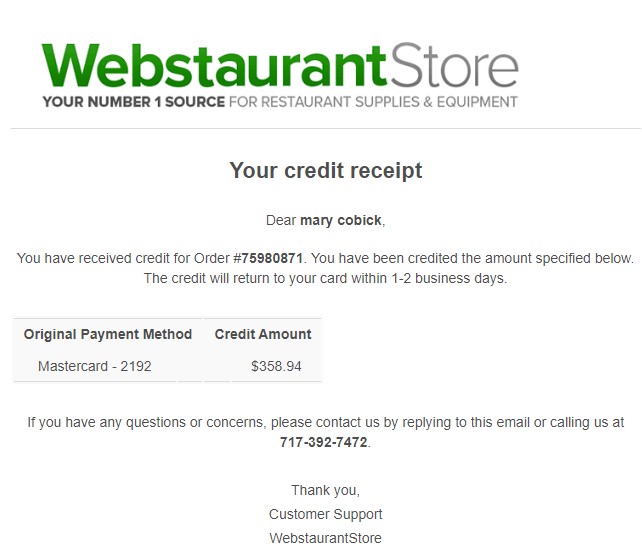
Task: Click the 'YOUR NUMBER 1 SOURCE' bold text
Action: click(x=134, y=102)
